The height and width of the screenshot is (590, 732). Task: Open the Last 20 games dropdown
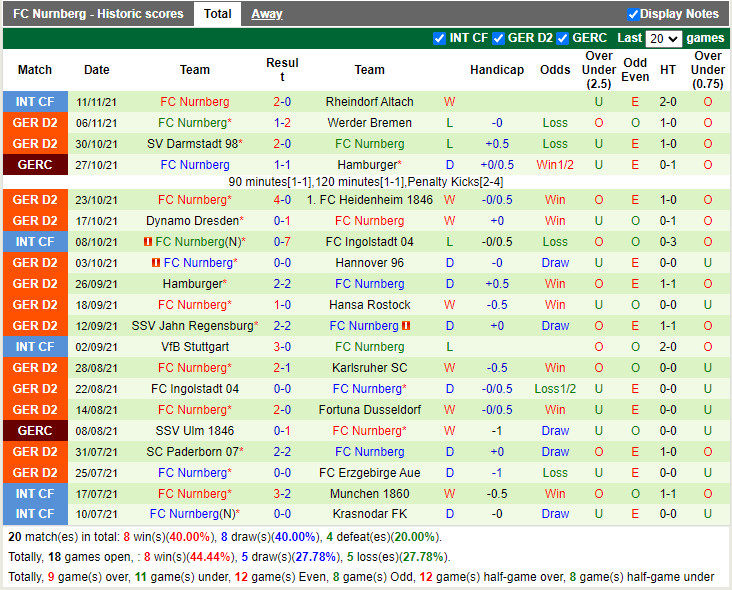pyautogui.click(x=663, y=38)
